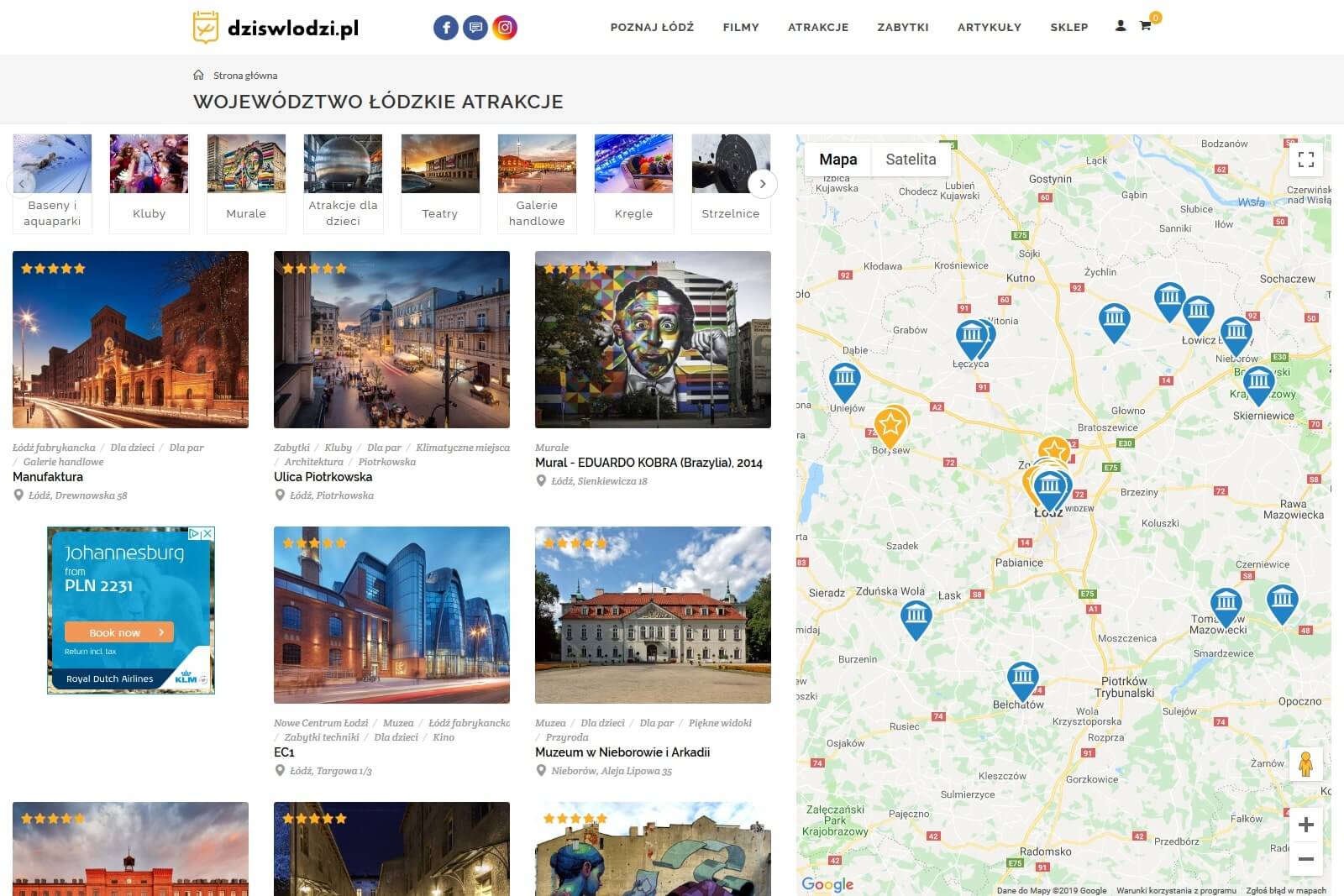Zoom out on the map

(x=1305, y=859)
